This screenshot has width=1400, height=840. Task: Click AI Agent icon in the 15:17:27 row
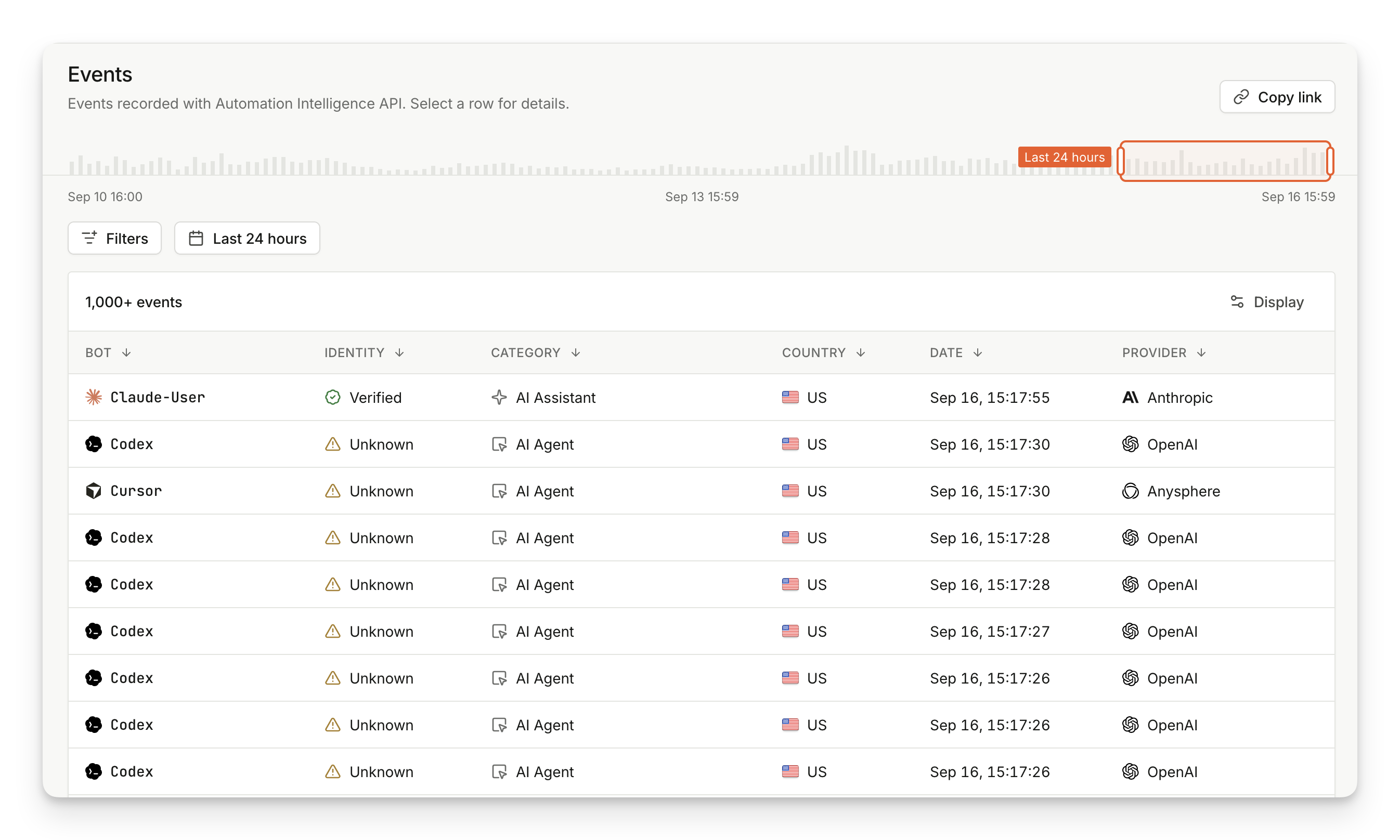coord(499,631)
